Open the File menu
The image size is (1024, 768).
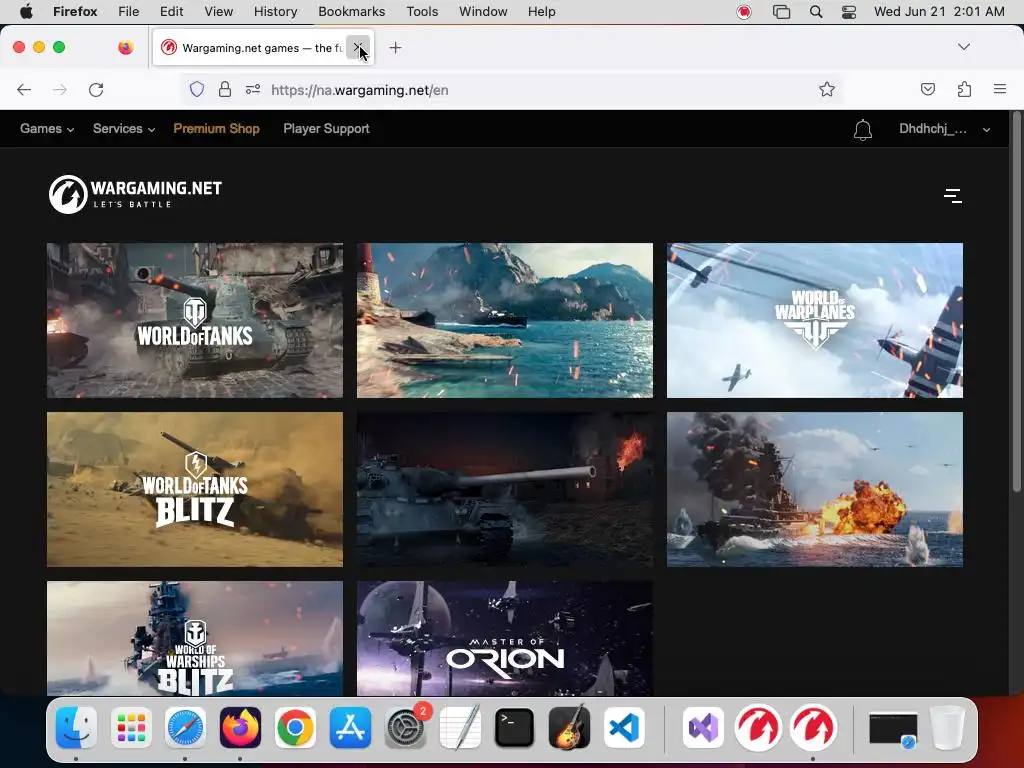pos(129,12)
